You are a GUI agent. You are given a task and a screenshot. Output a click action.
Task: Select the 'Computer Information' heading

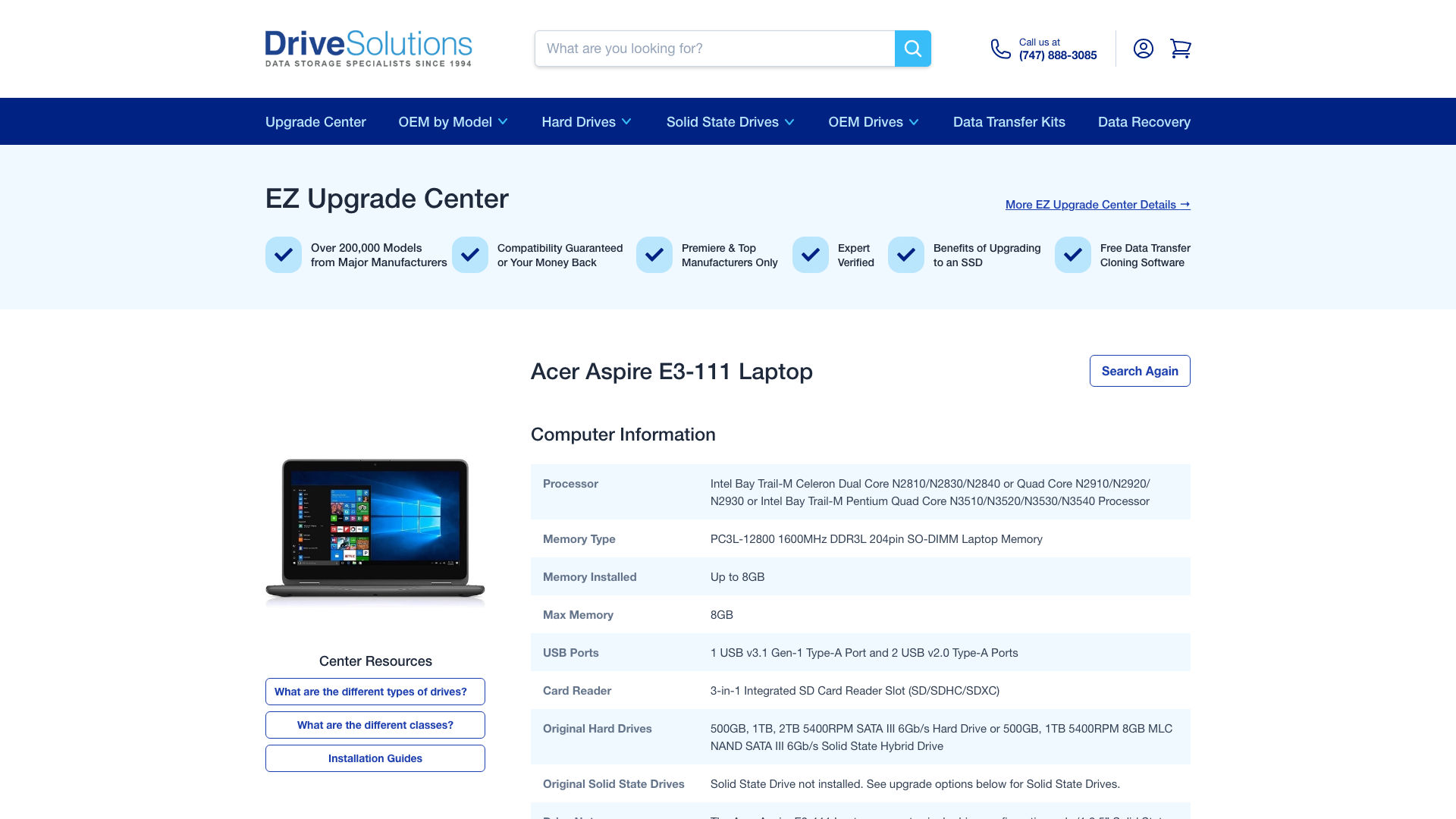pyautogui.click(x=623, y=435)
